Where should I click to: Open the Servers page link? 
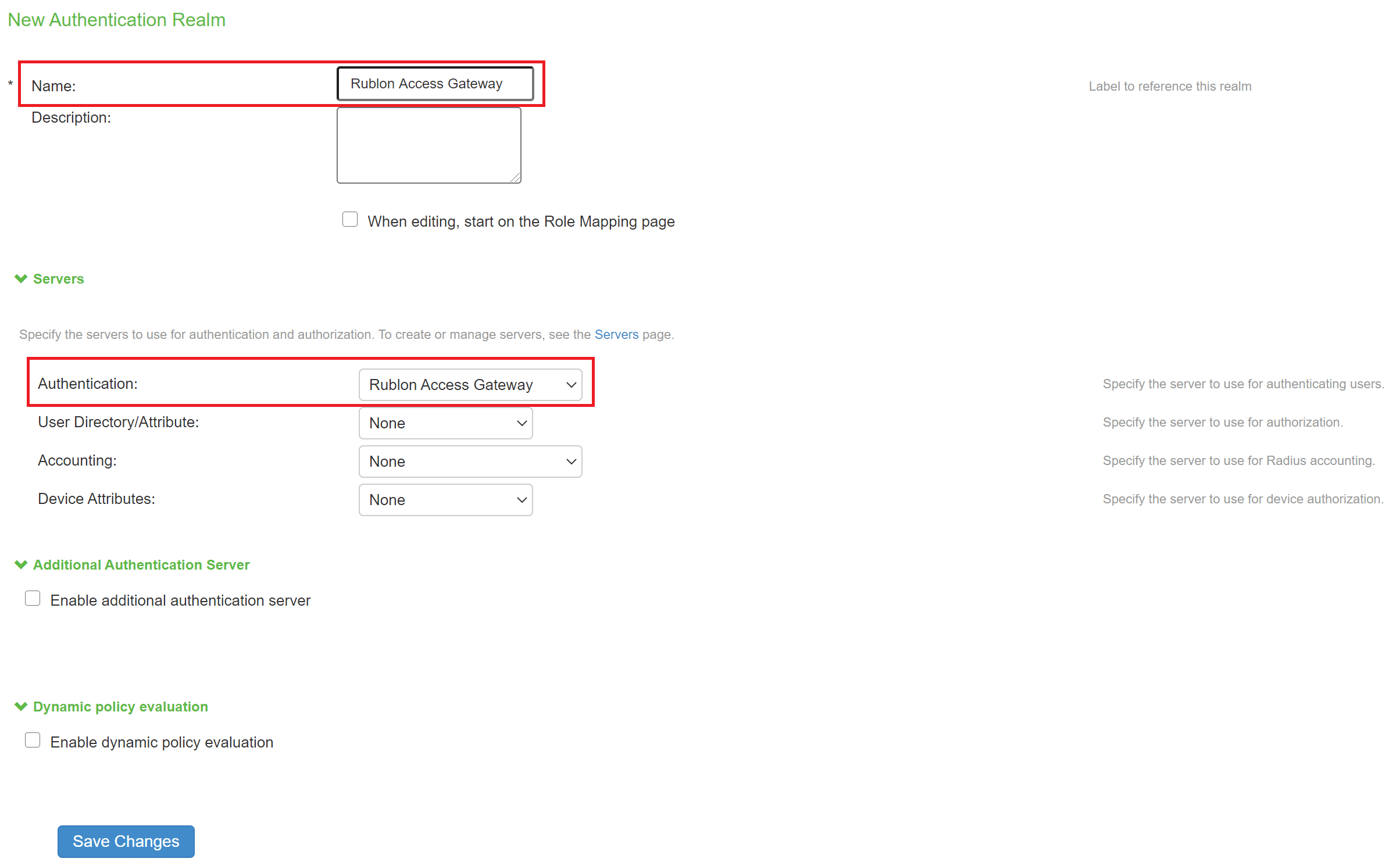pos(616,335)
